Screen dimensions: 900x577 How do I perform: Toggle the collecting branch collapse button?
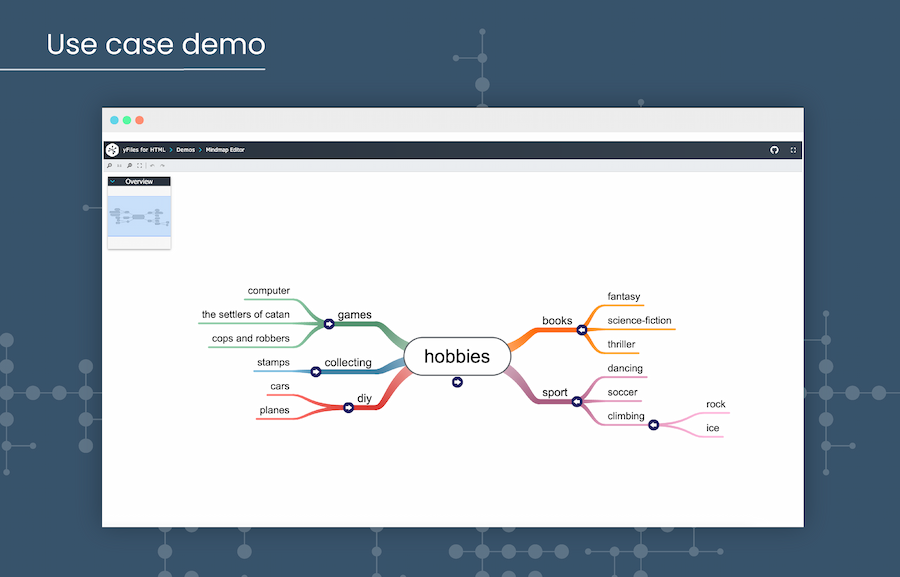point(317,371)
